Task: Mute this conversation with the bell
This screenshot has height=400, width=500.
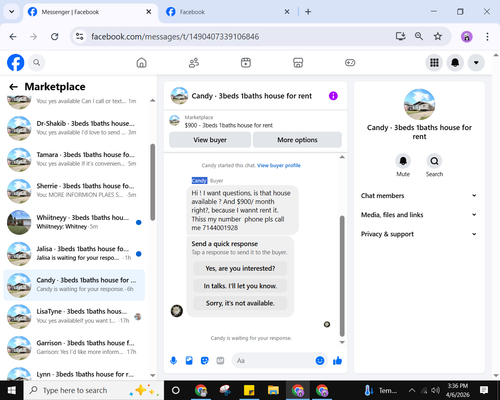Action: (403, 161)
